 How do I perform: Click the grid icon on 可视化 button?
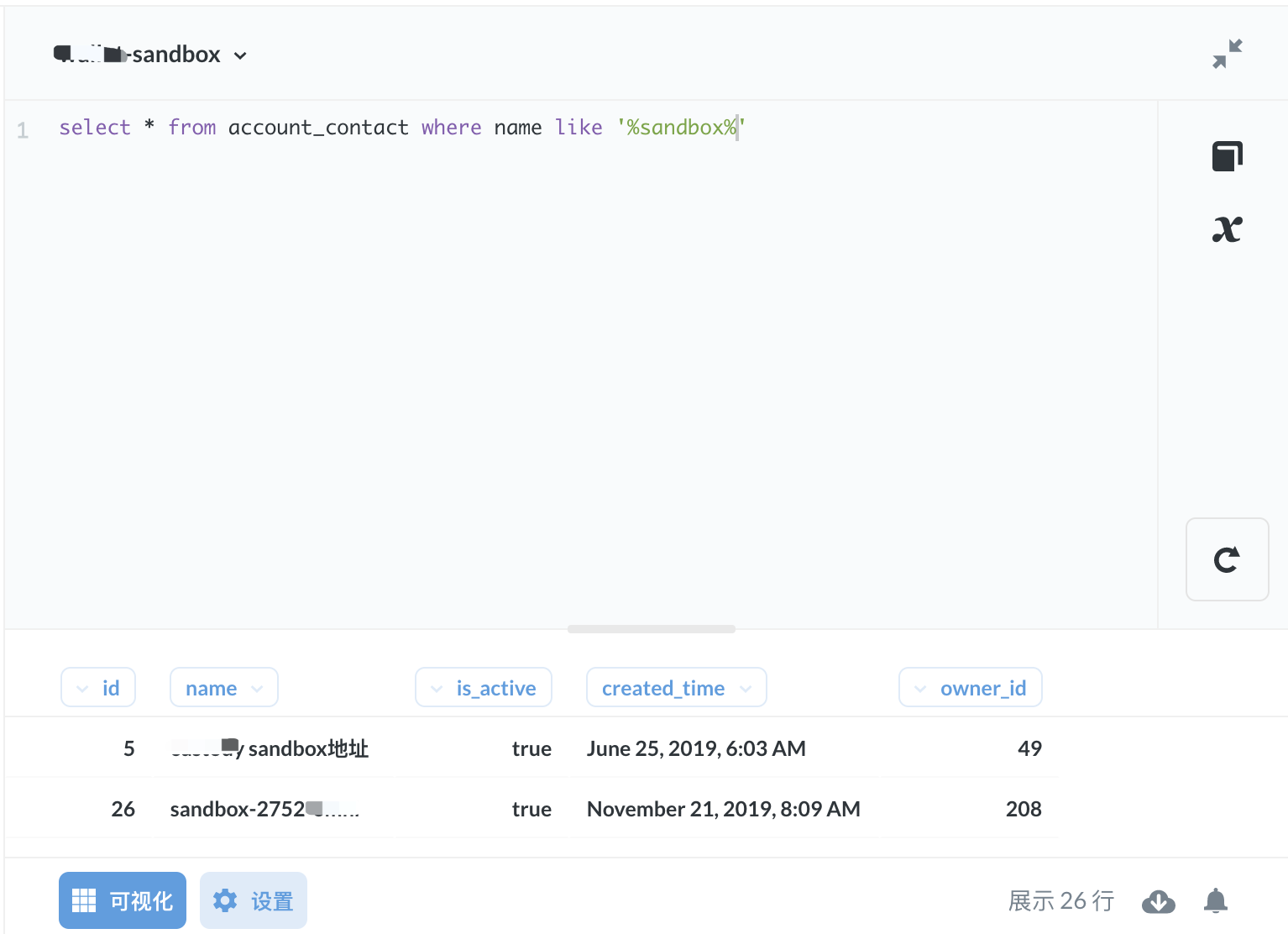pyautogui.click(x=83, y=900)
